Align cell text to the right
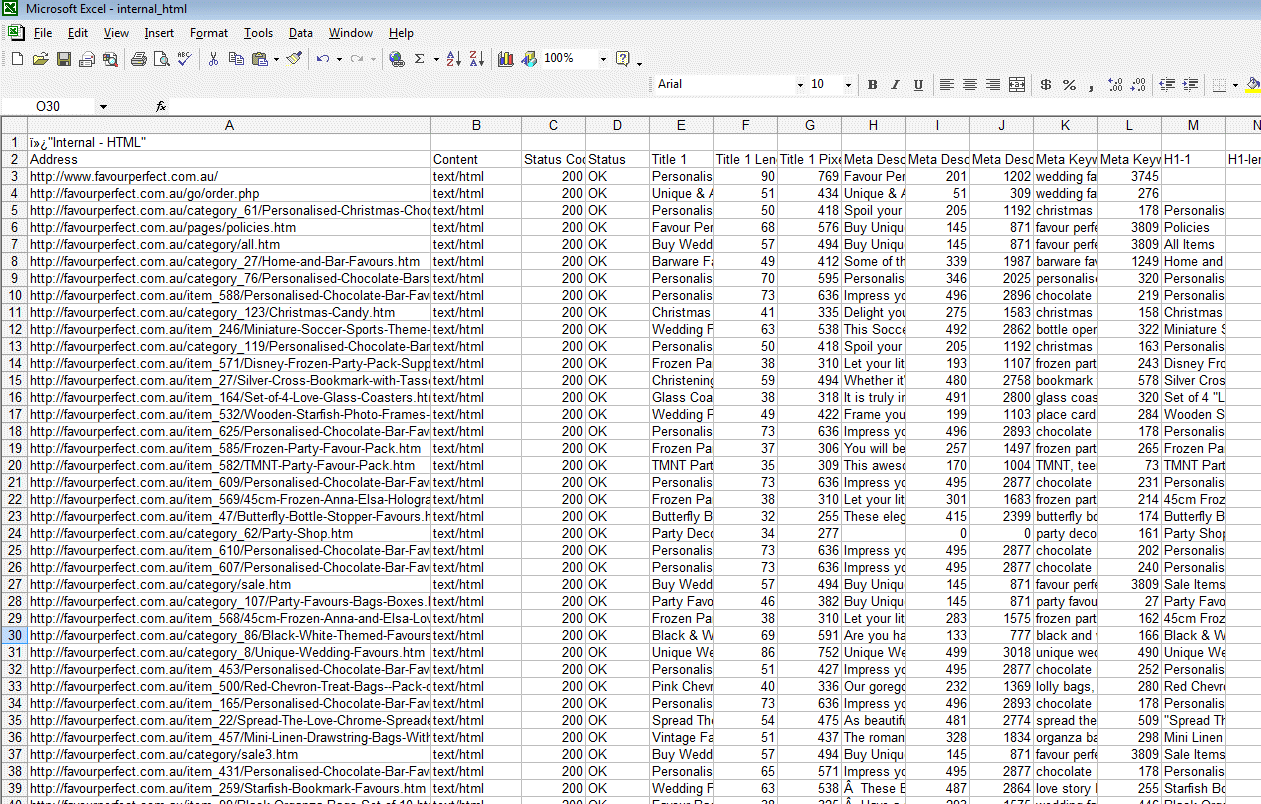 tap(993, 85)
